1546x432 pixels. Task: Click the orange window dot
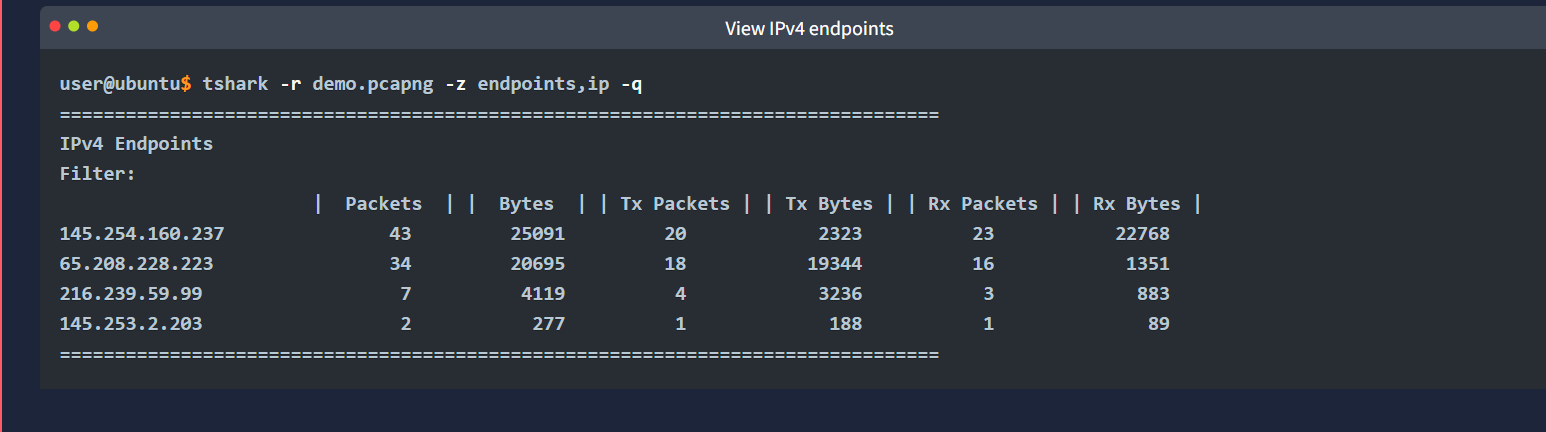pos(92,26)
